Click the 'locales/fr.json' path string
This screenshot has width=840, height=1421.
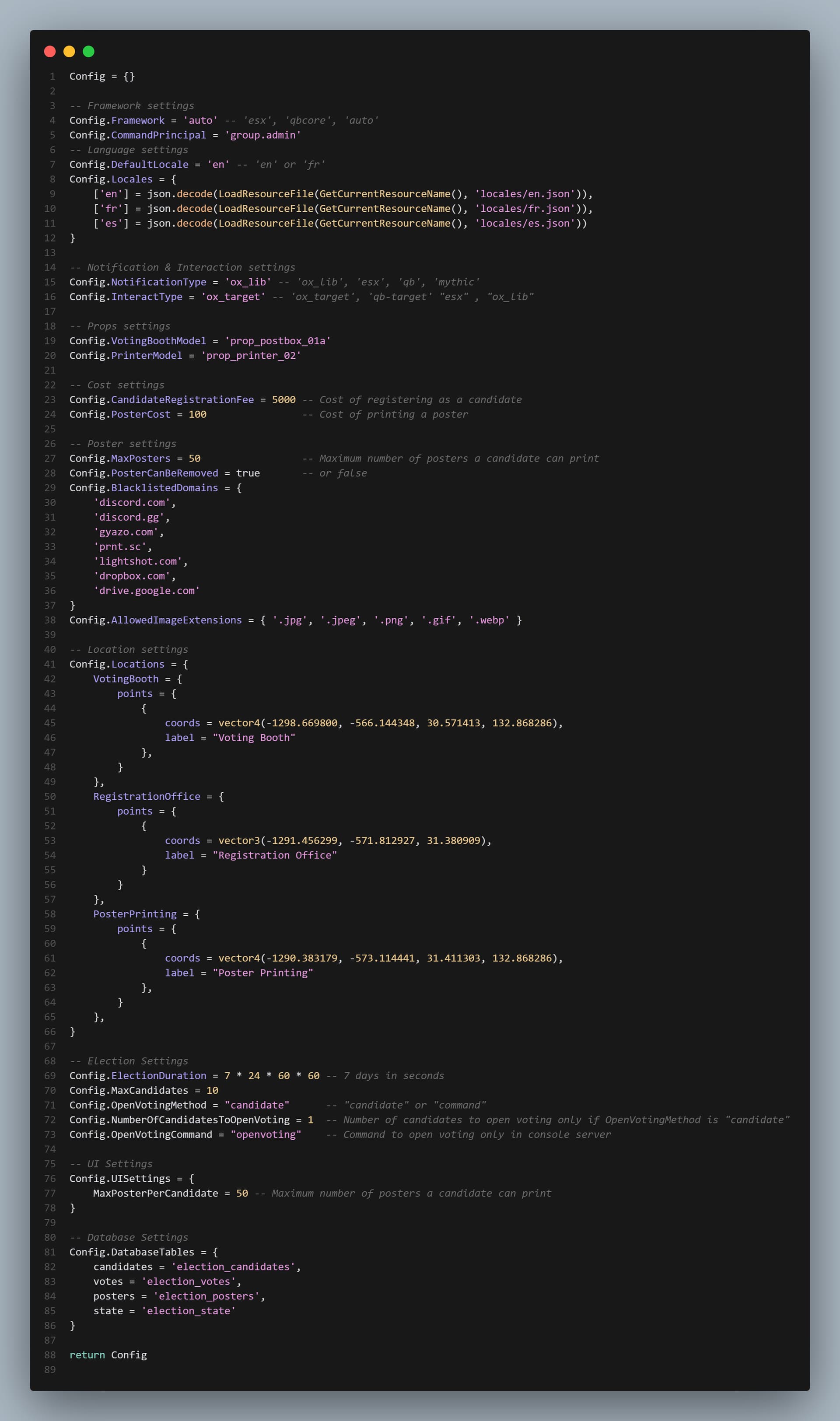click(x=525, y=209)
